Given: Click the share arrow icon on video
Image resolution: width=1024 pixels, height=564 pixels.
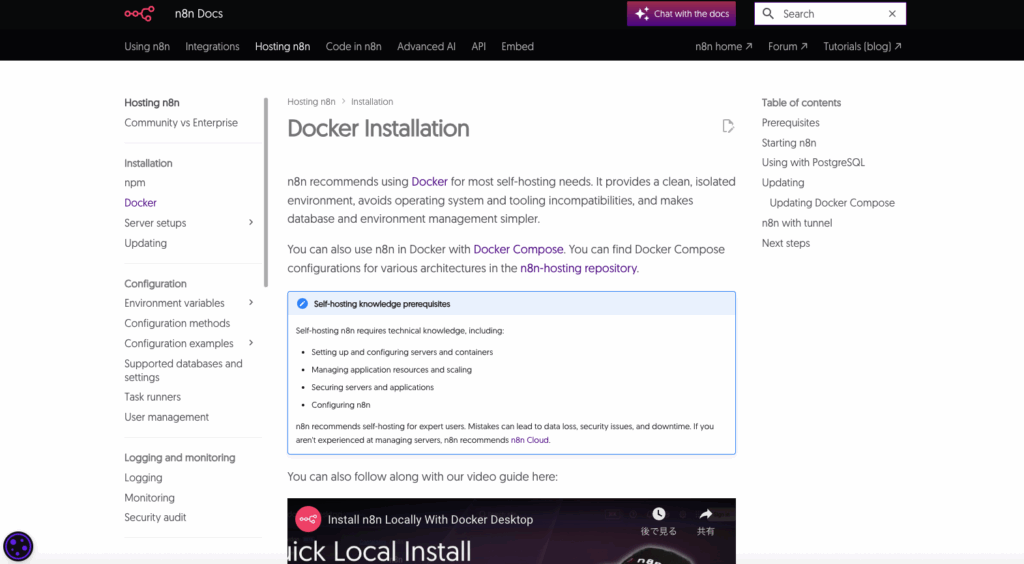Looking at the screenshot, I should (706, 514).
